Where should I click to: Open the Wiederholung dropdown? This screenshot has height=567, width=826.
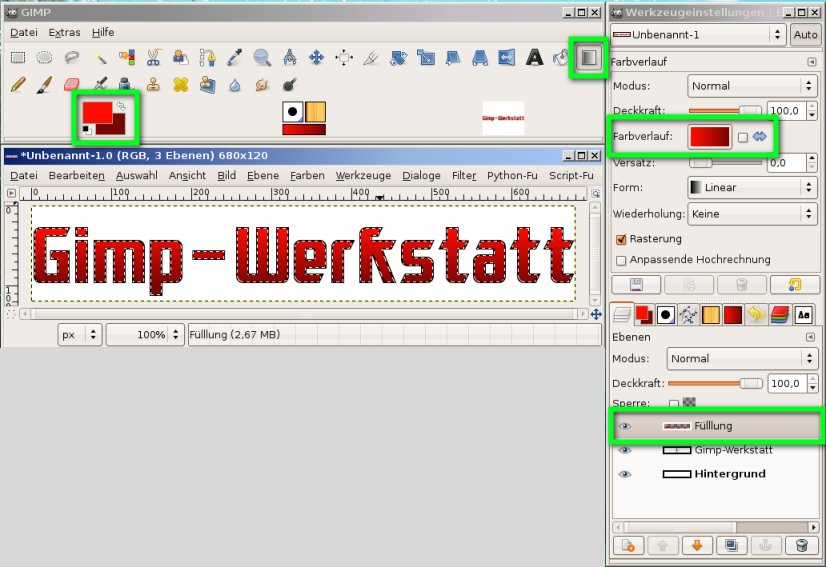752,214
